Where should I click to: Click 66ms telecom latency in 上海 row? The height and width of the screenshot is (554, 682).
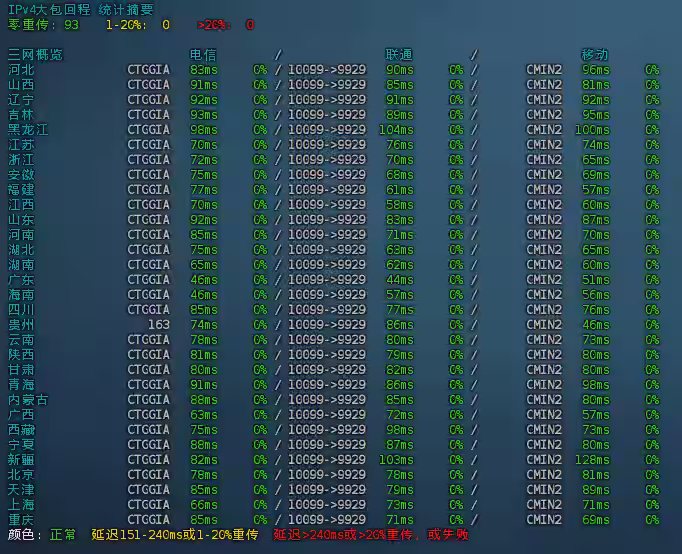click(204, 505)
